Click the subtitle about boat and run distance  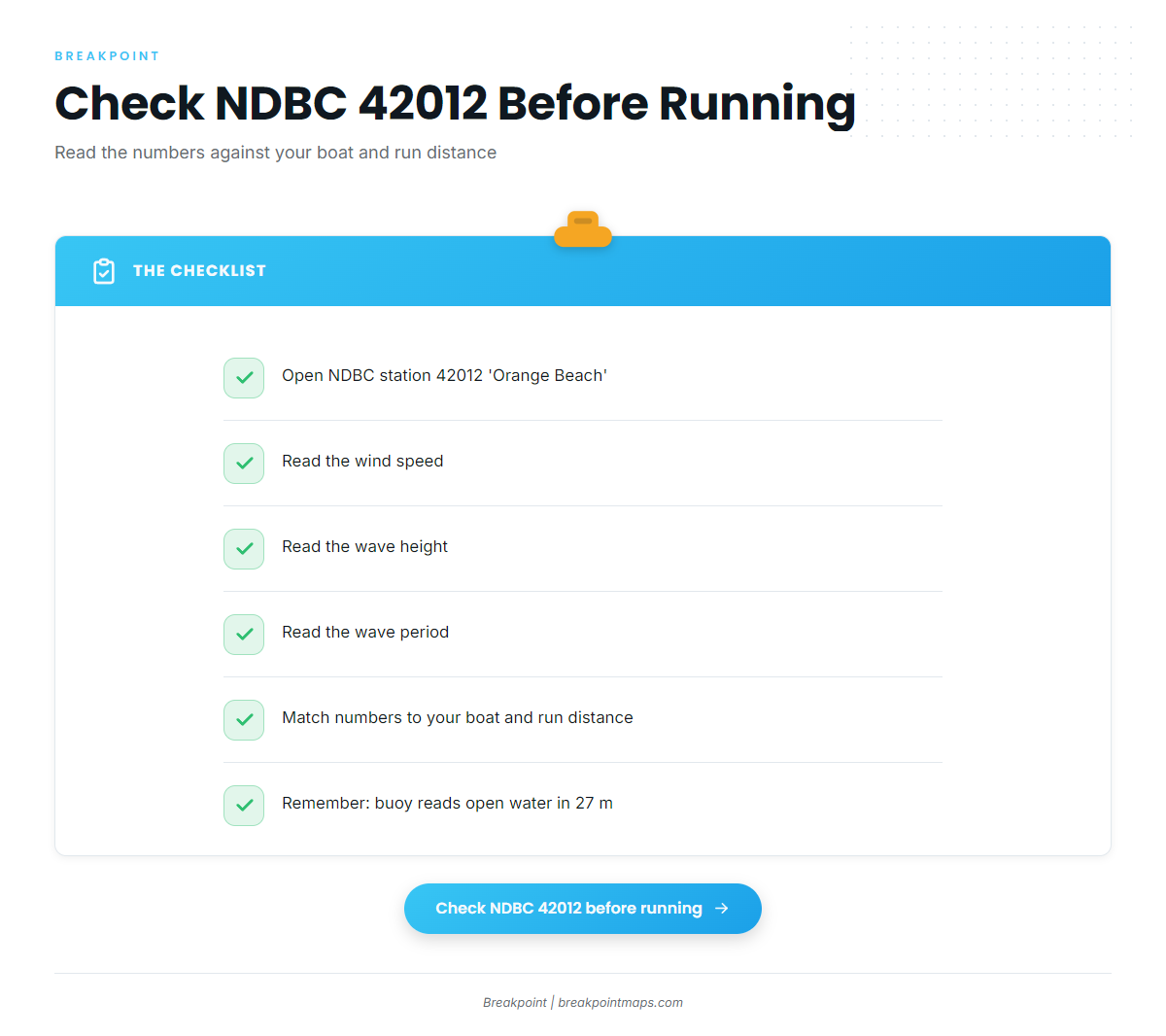(275, 153)
